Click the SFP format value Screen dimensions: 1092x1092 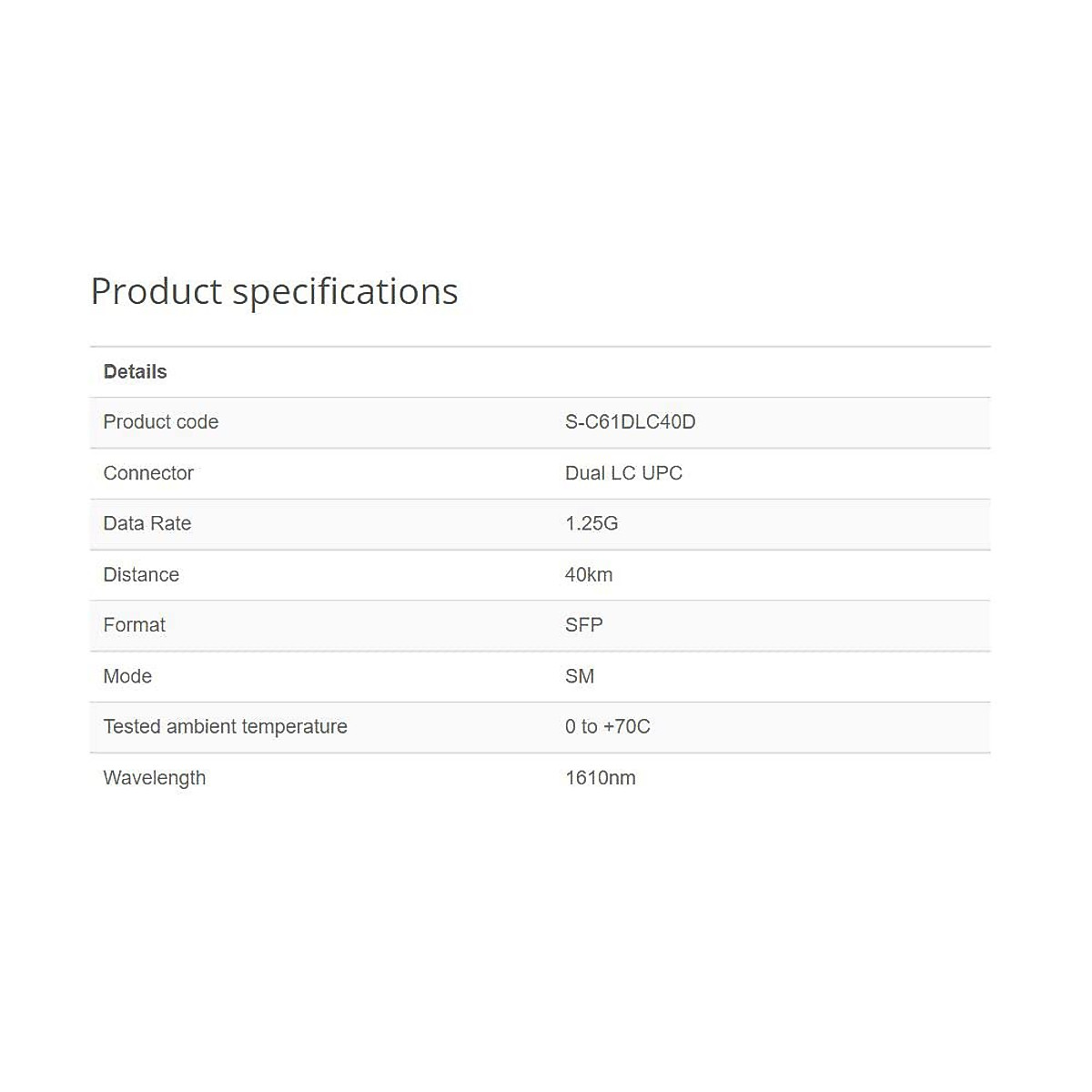pos(583,625)
